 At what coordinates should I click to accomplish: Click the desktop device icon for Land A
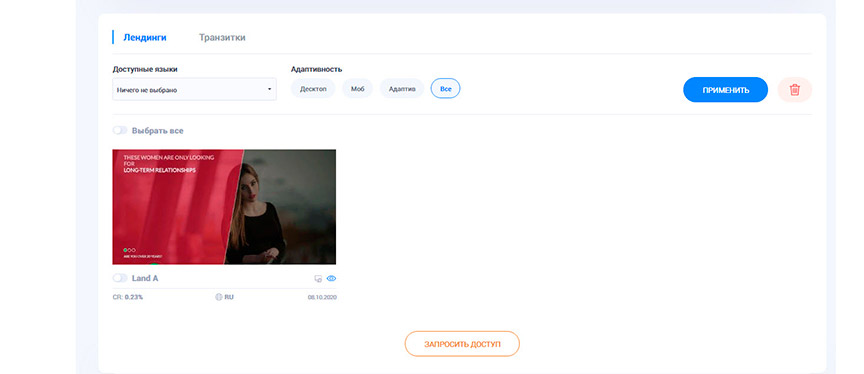318,279
